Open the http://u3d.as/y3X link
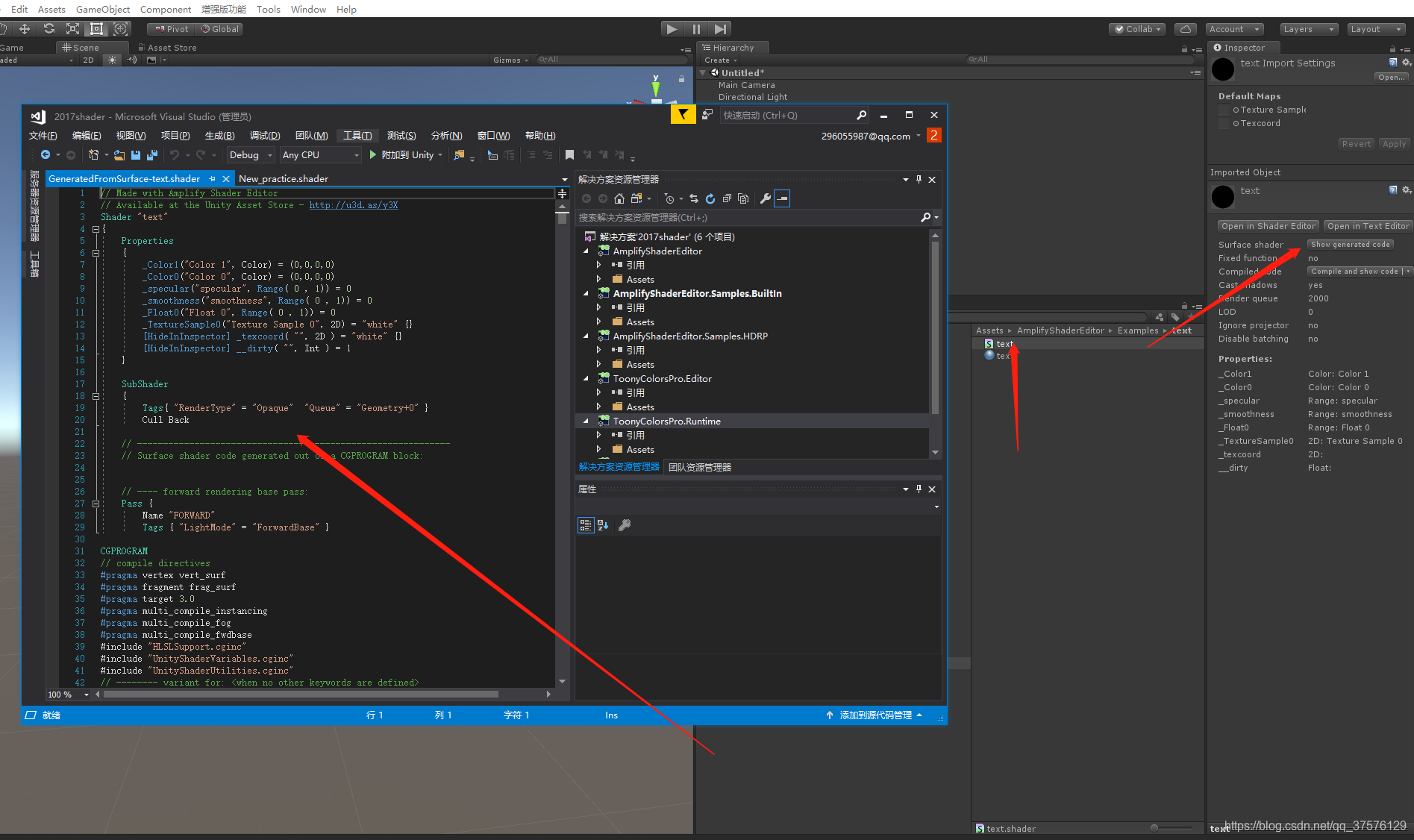Image resolution: width=1414 pixels, height=840 pixels. coord(354,205)
